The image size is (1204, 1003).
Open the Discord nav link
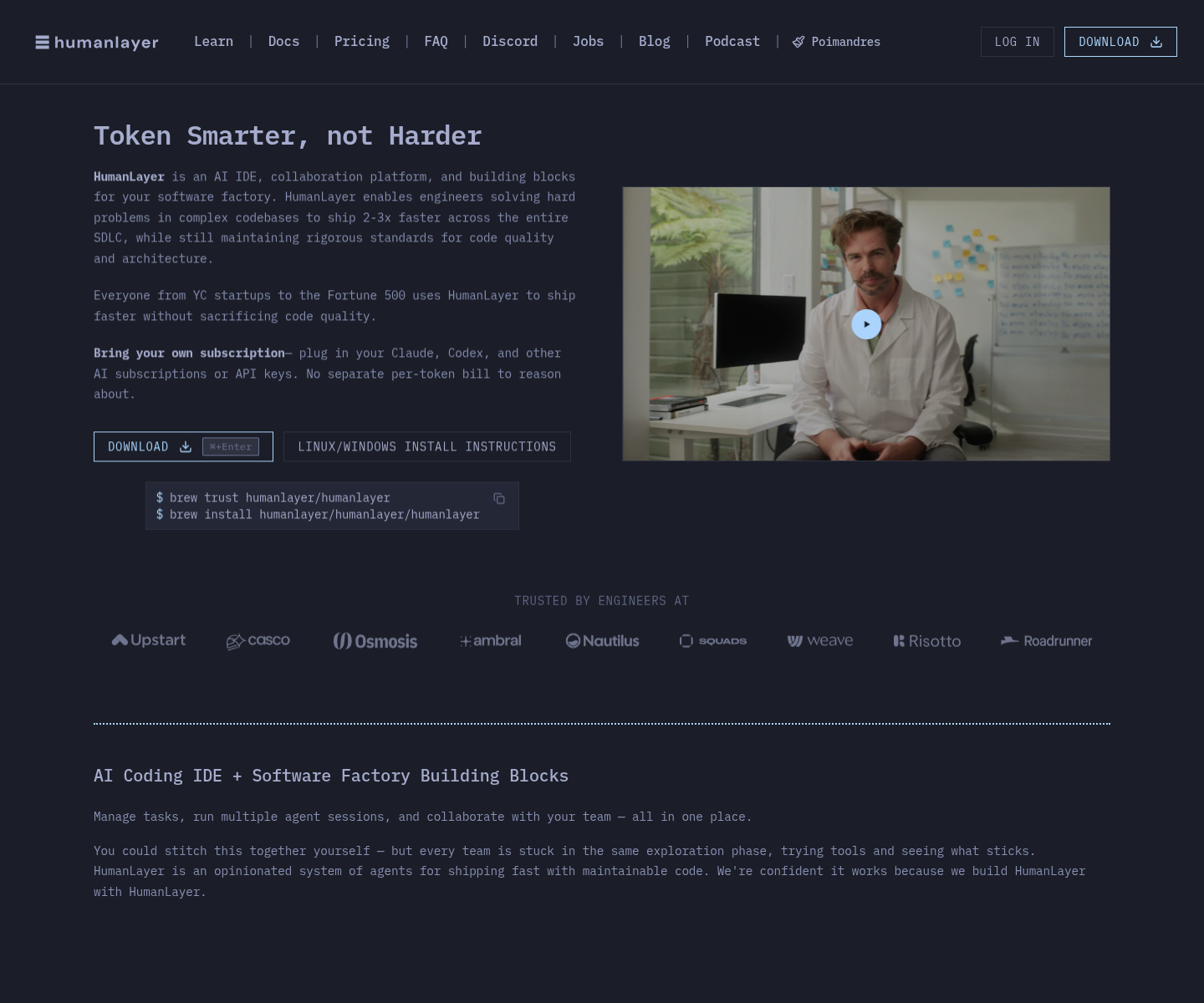coord(510,41)
